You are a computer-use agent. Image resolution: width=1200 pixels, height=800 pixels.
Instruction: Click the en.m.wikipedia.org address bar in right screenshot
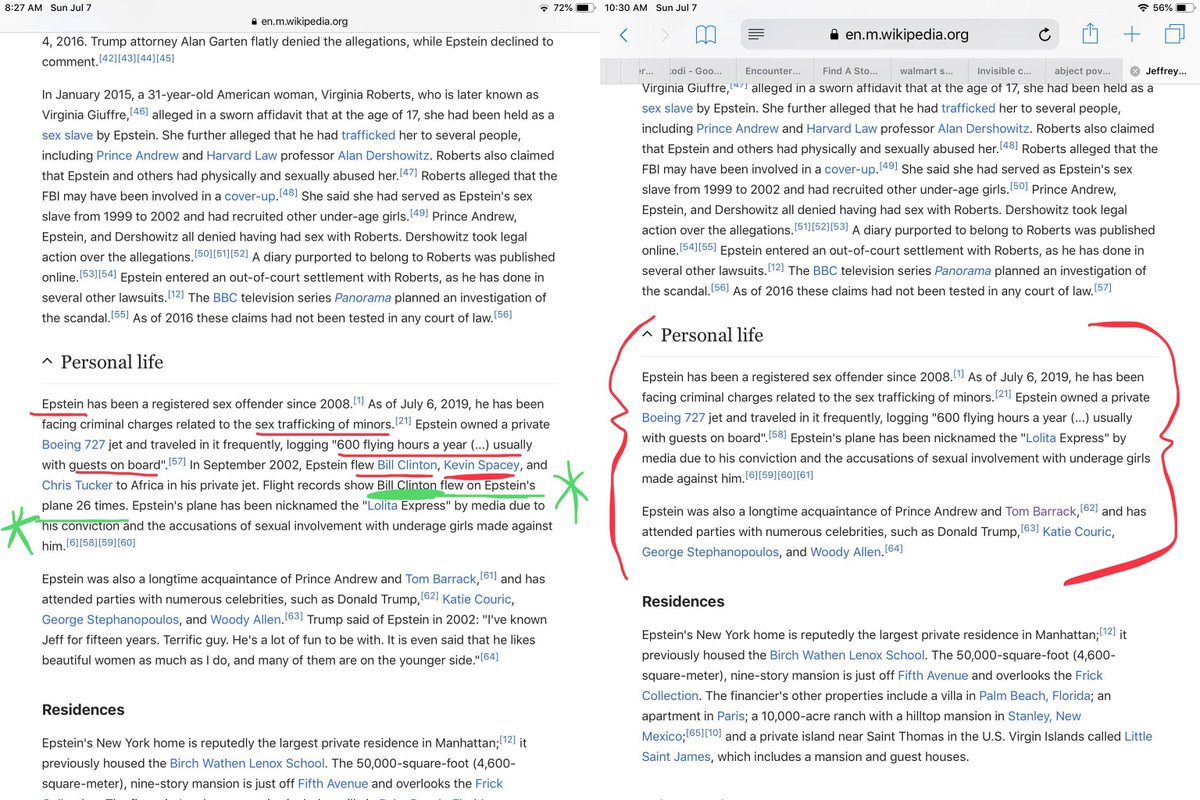point(900,34)
